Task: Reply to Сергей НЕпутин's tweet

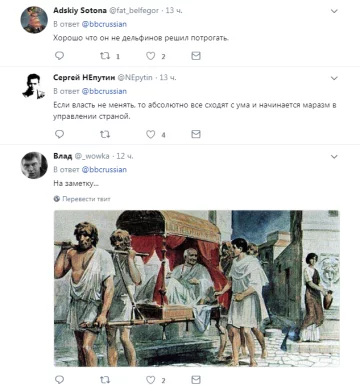Action: (59, 134)
